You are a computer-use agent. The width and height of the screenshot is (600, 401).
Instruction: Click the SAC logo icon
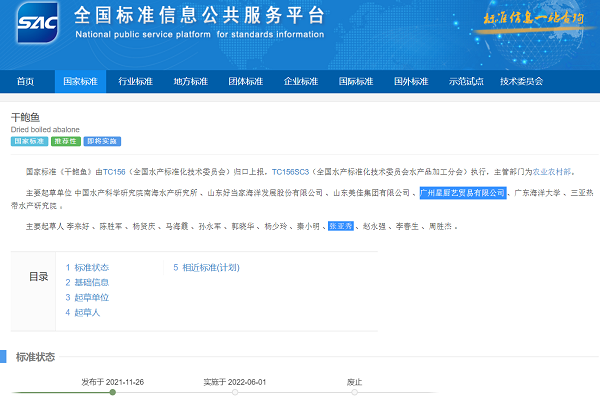[x=35, y=26]
